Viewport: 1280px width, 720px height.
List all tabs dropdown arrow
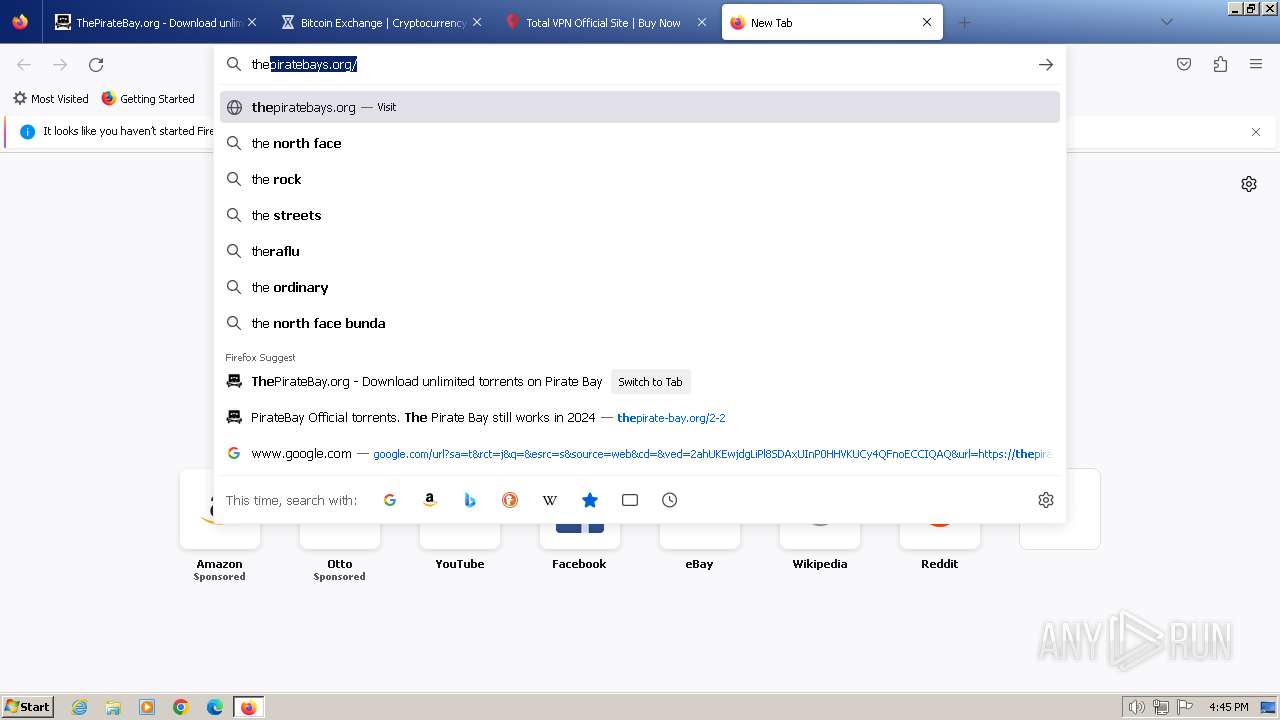[1167, 22]
